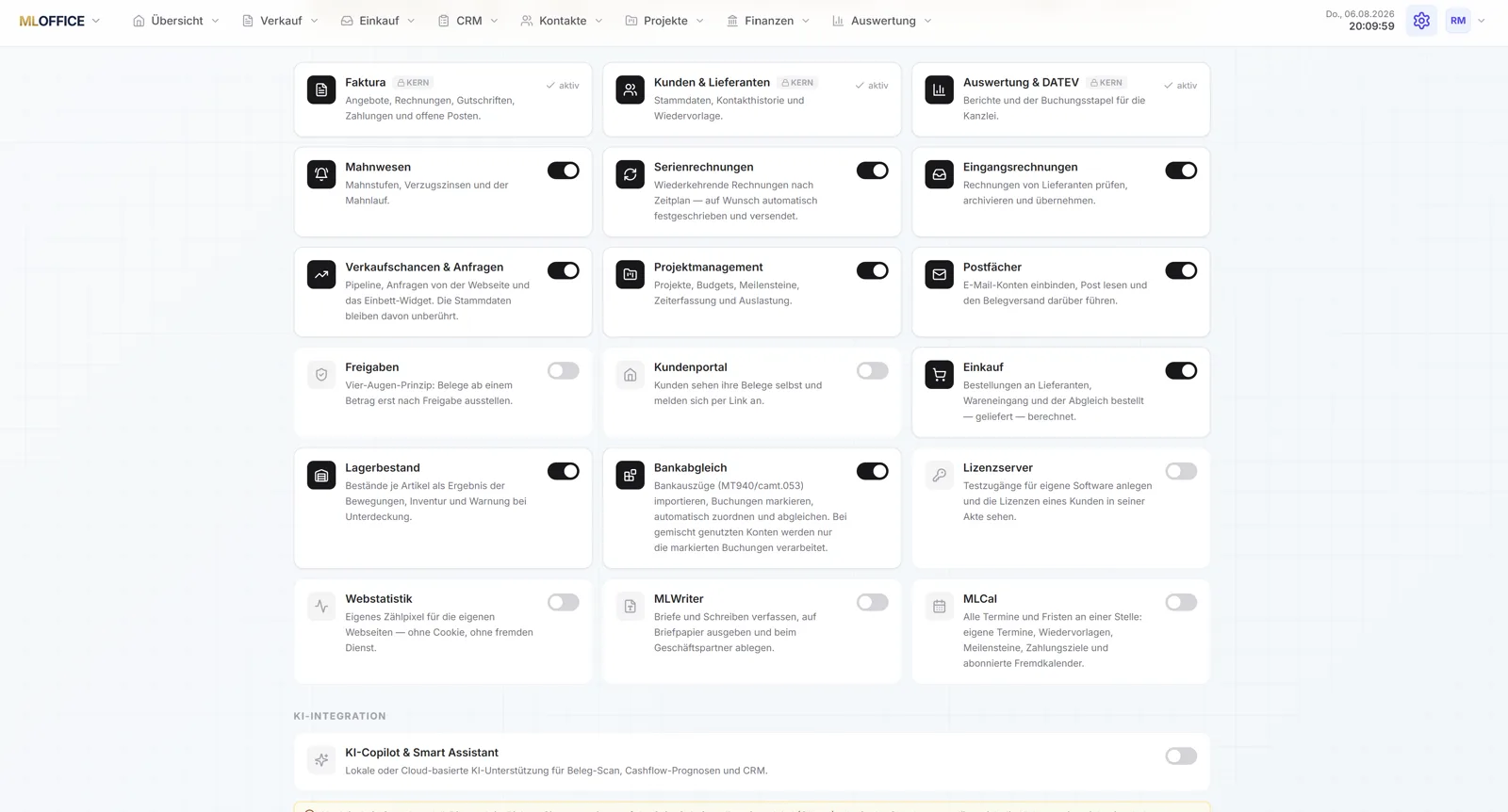
Task: Open the Übersicht menu
Action: (x=176, y=21)
